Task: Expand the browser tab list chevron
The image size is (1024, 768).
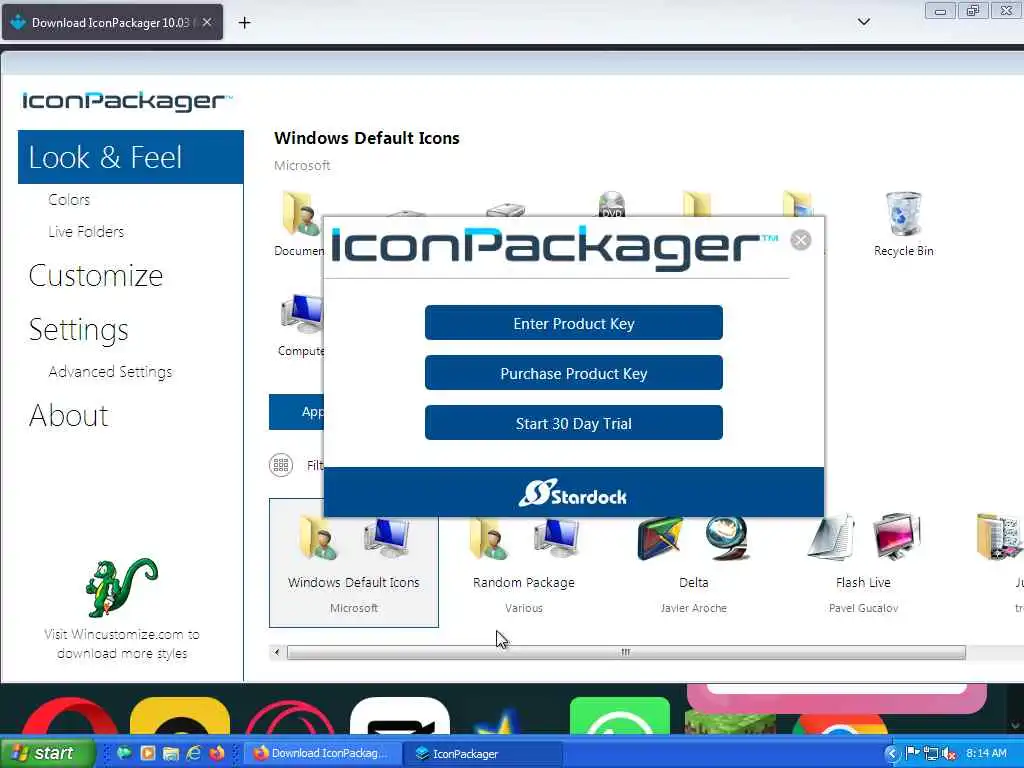Action: pos(863,22)
